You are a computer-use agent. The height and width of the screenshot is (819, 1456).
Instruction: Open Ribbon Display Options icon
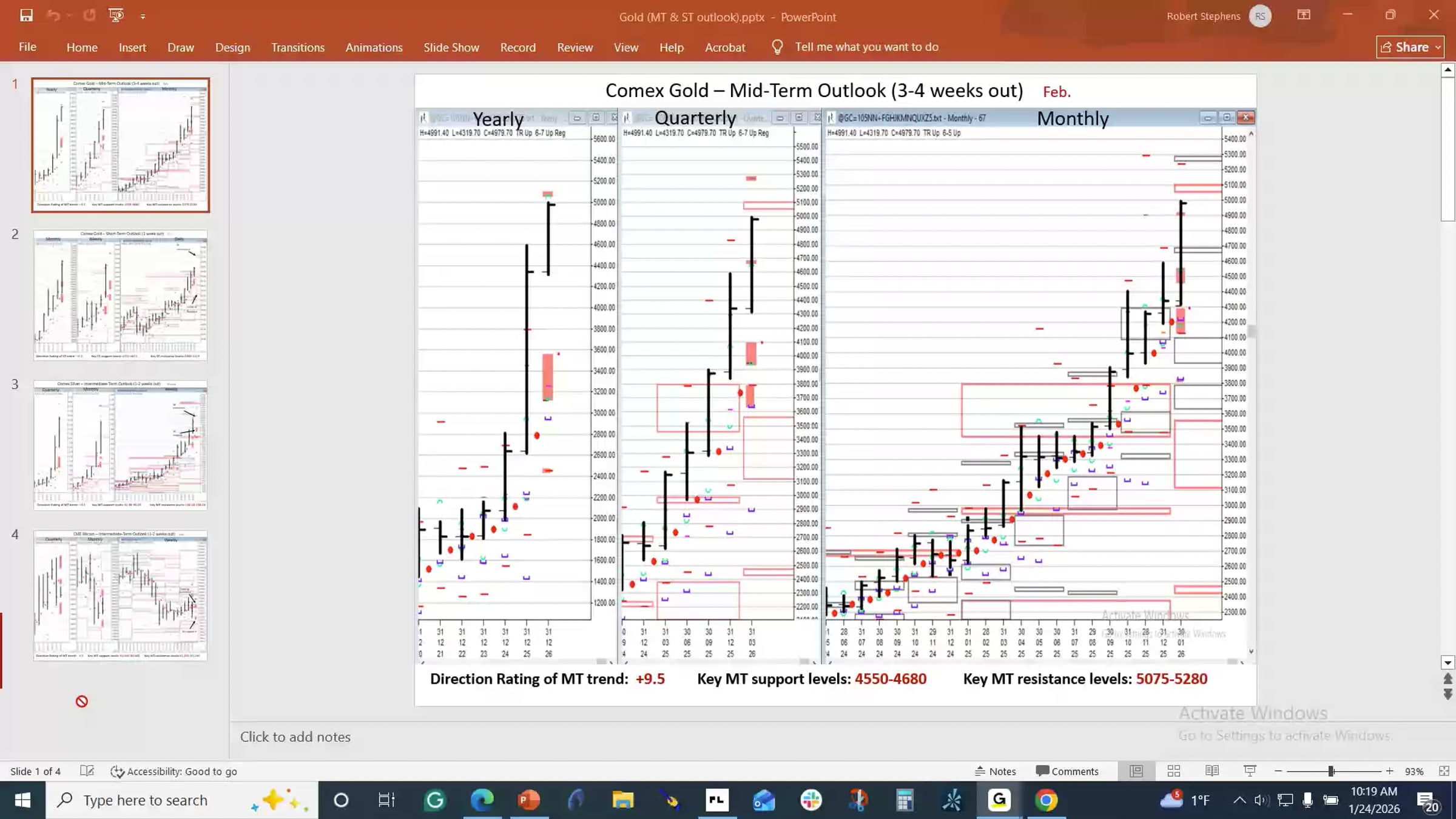click(x=1304, y=15)
